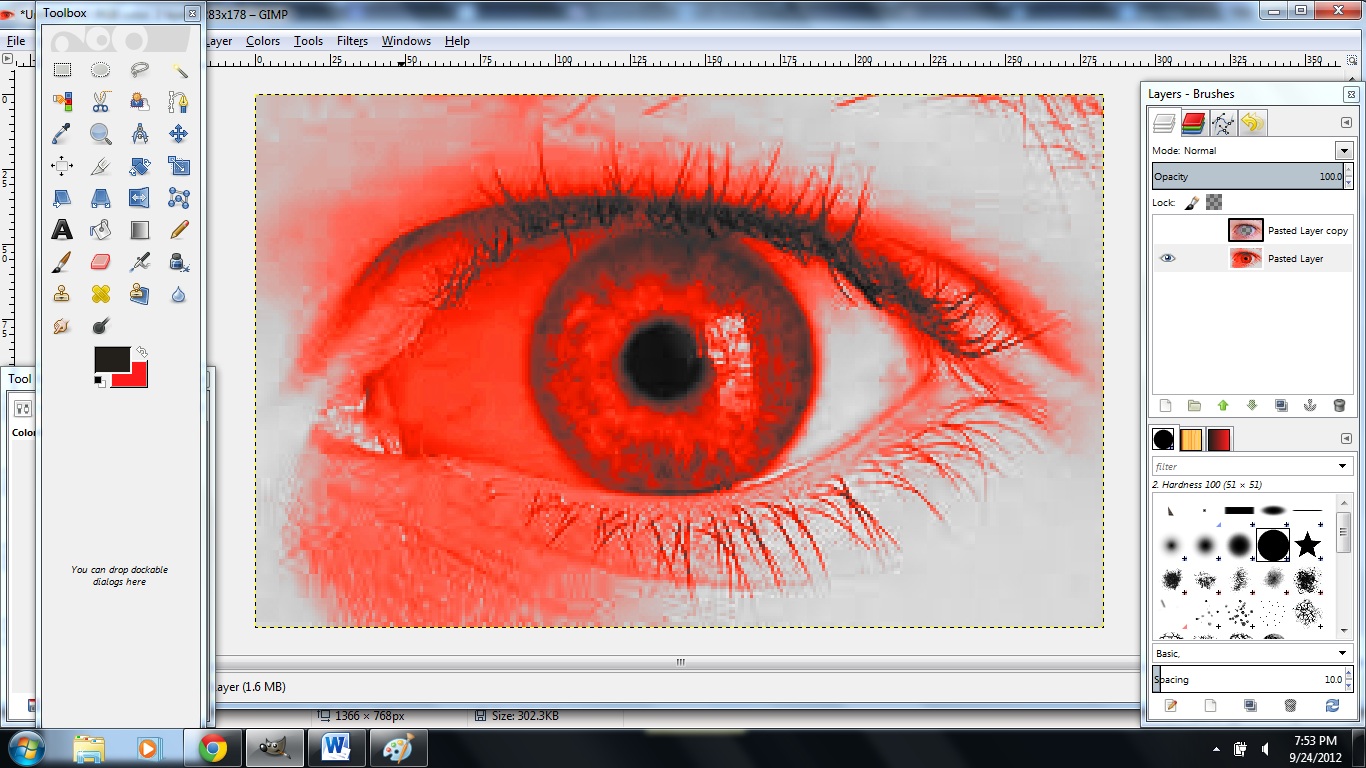Pick the Heal bandage tool

point(101,294)
